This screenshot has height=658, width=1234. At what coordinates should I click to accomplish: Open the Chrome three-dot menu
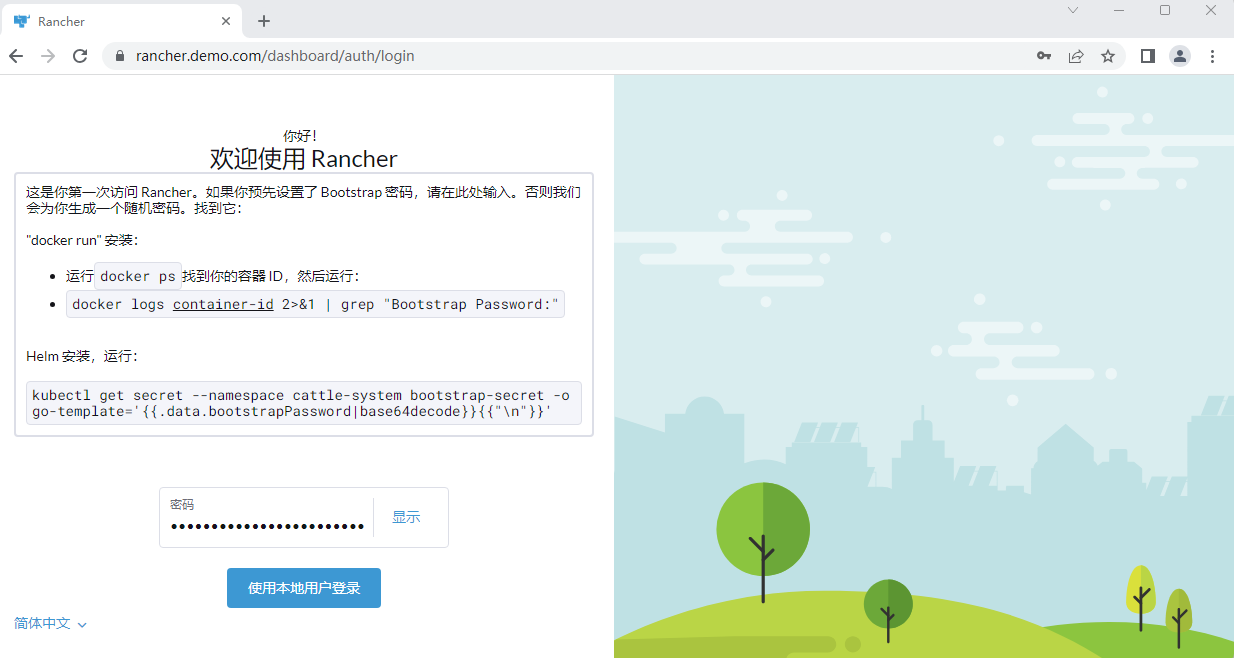tap(1213, 56)
